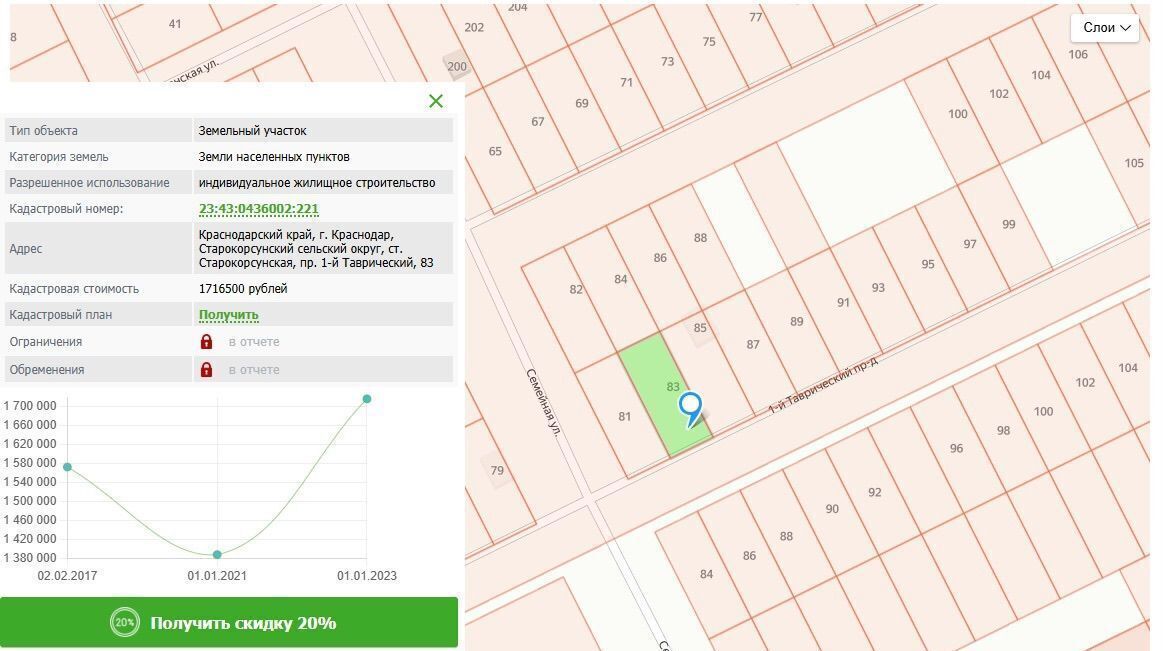Image resolution: width=1163 pixels, height=651 pixels.
Task: Click the Земельный участок object type value
Action: click(252, 130)
